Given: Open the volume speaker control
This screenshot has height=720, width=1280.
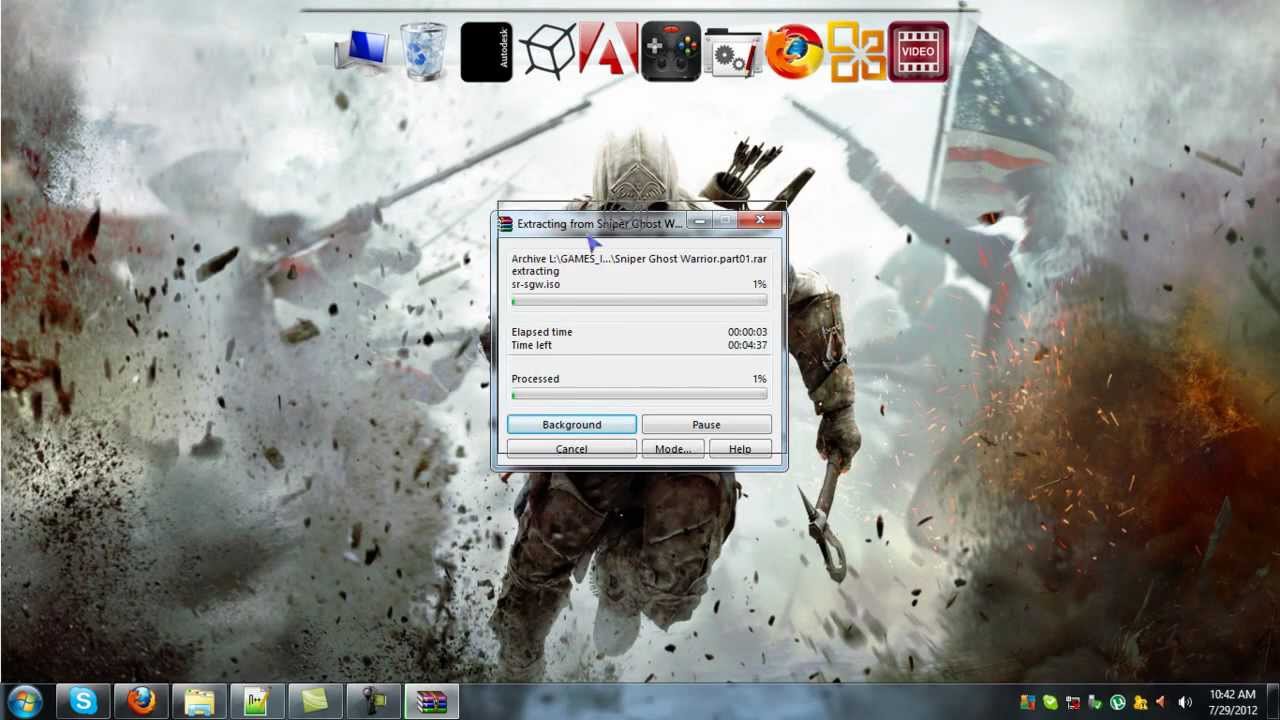Looking at the screenshot, I should tap(1186, 703).
